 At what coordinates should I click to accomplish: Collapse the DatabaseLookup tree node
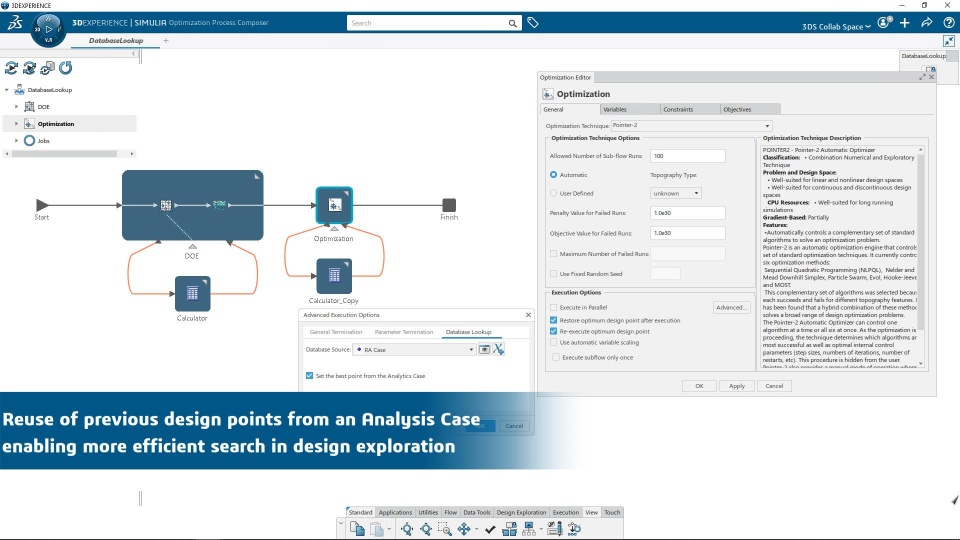[x=7, y=89]
